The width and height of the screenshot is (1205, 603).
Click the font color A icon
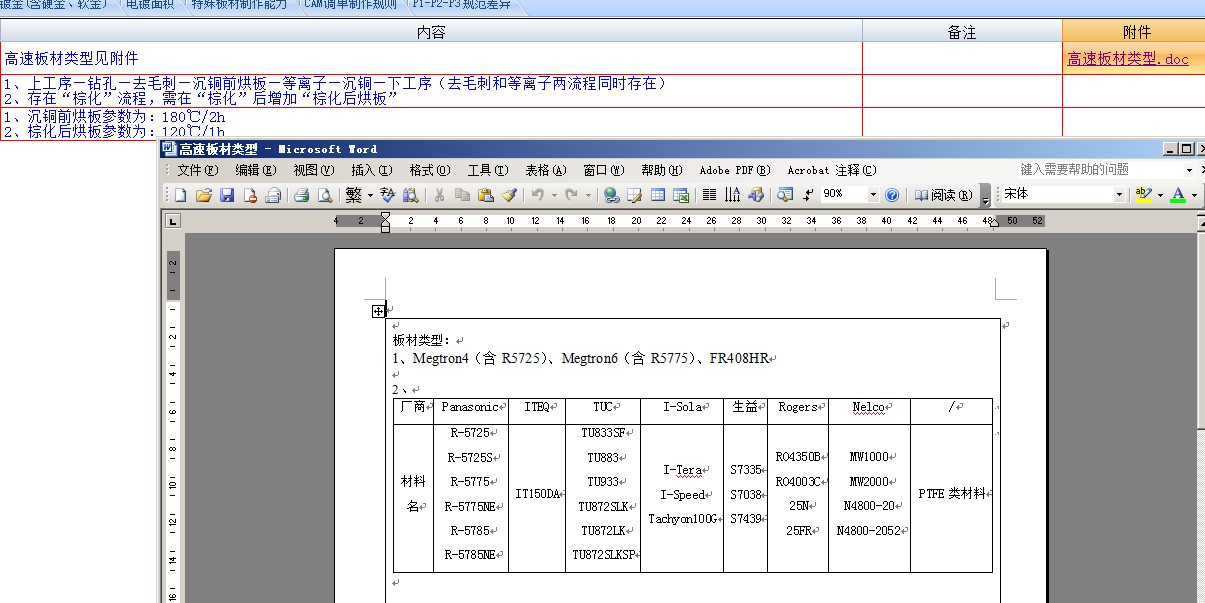(x=1178, y=195)
